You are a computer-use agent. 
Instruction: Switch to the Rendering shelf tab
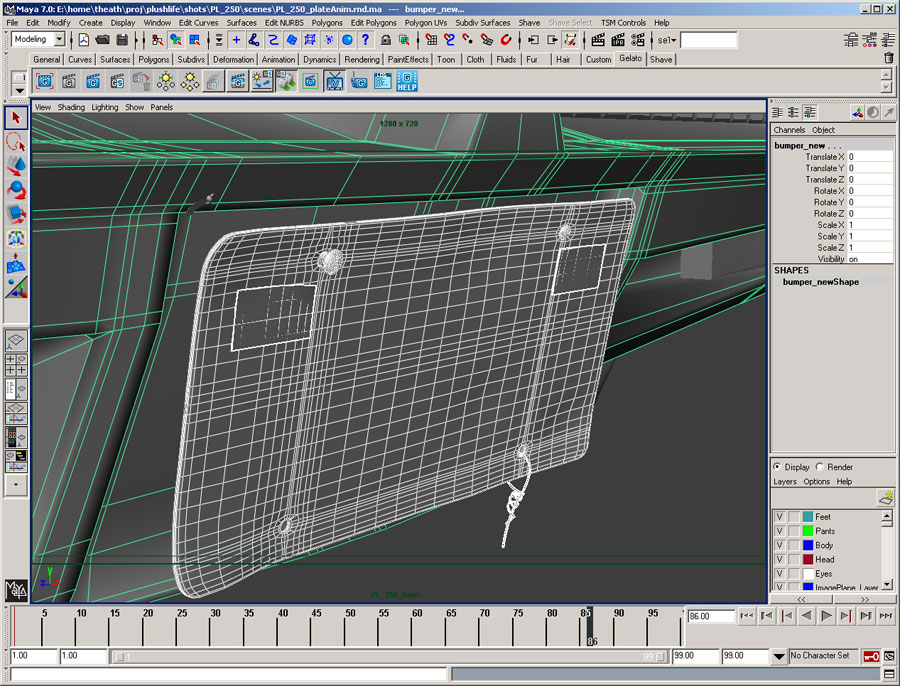pos(361,60)
